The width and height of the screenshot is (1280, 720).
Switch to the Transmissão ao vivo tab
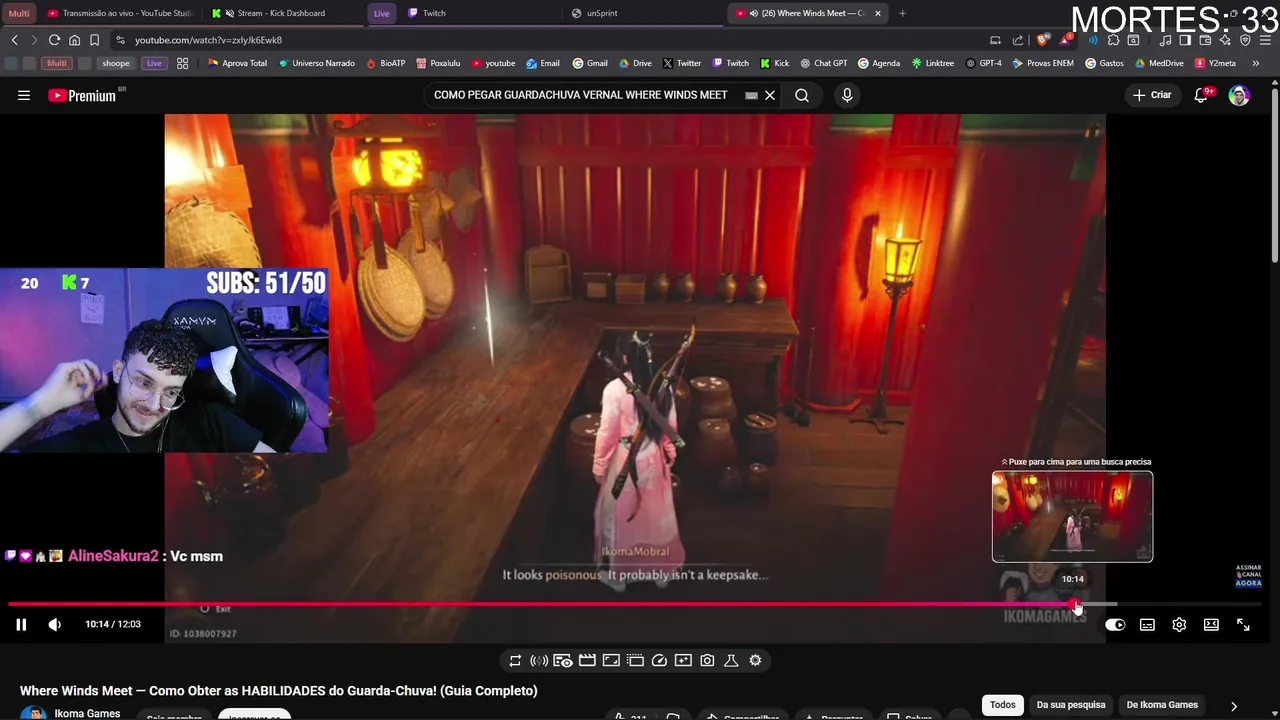pos(120,13)
